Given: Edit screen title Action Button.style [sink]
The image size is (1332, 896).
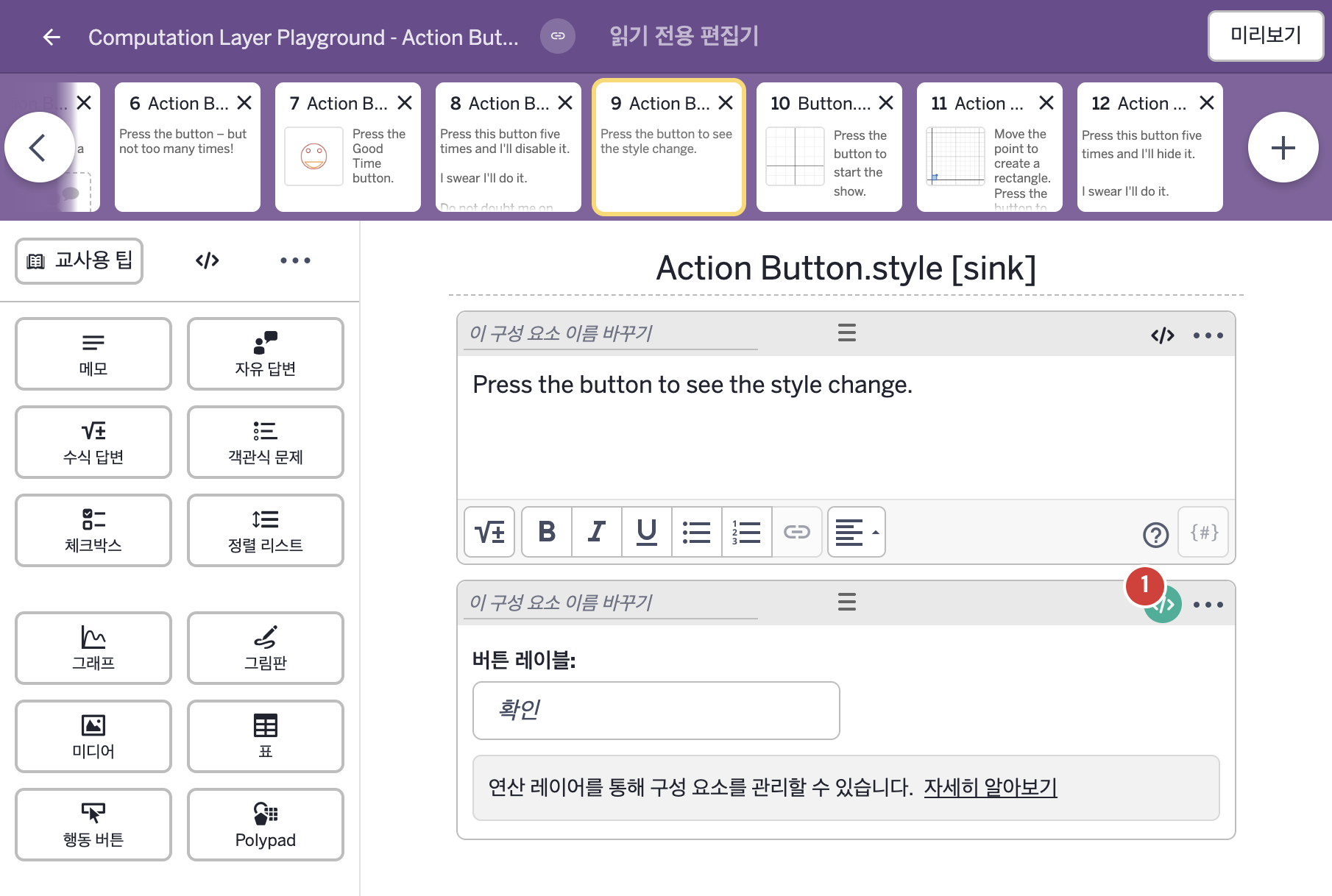Looking at the screenshot, I should 846,269.
